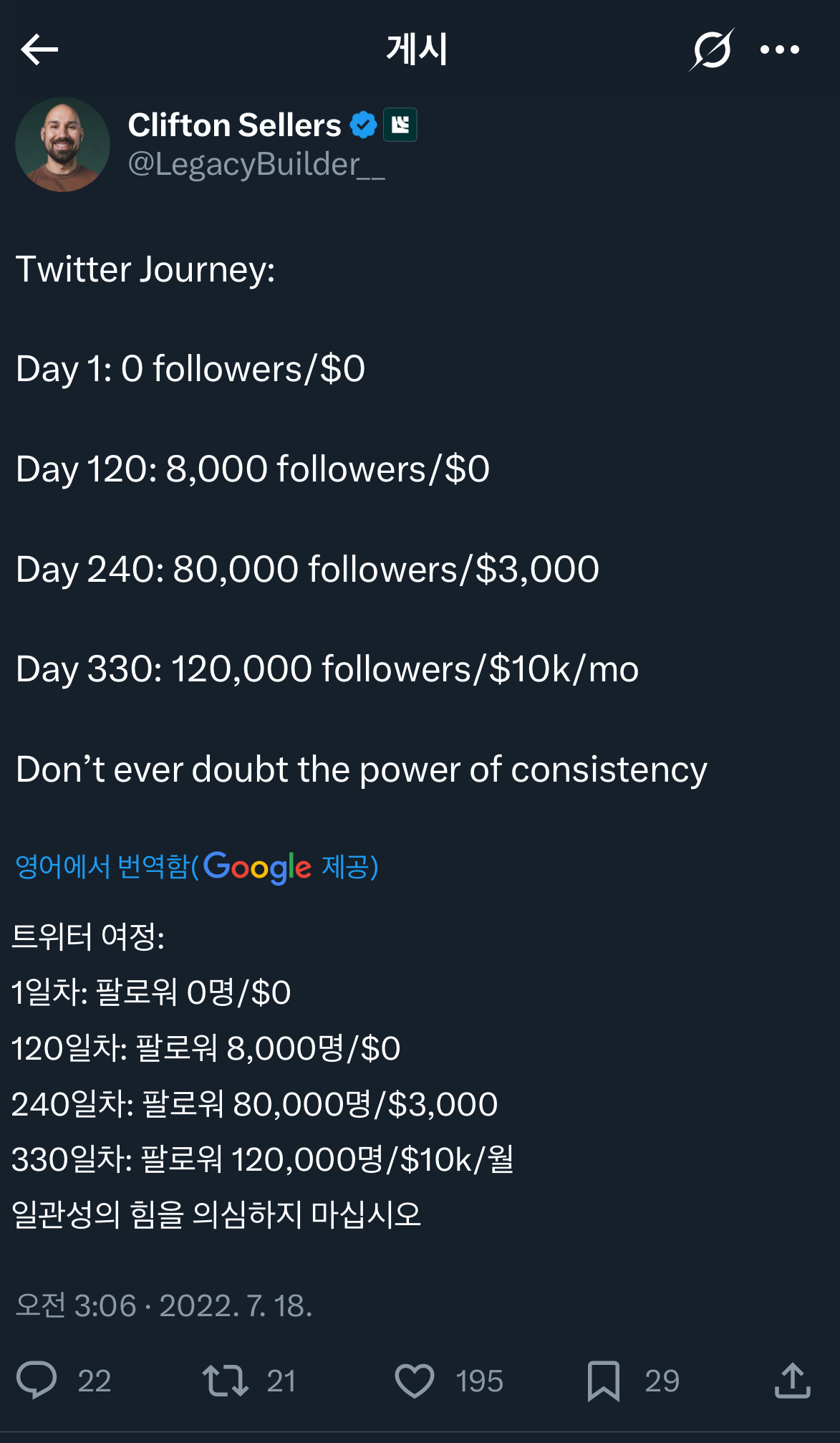The width and height of the screenshot is (840, 1443).
Task: Tap the Korean translated text block
Action: click(x=261, y=1075)
